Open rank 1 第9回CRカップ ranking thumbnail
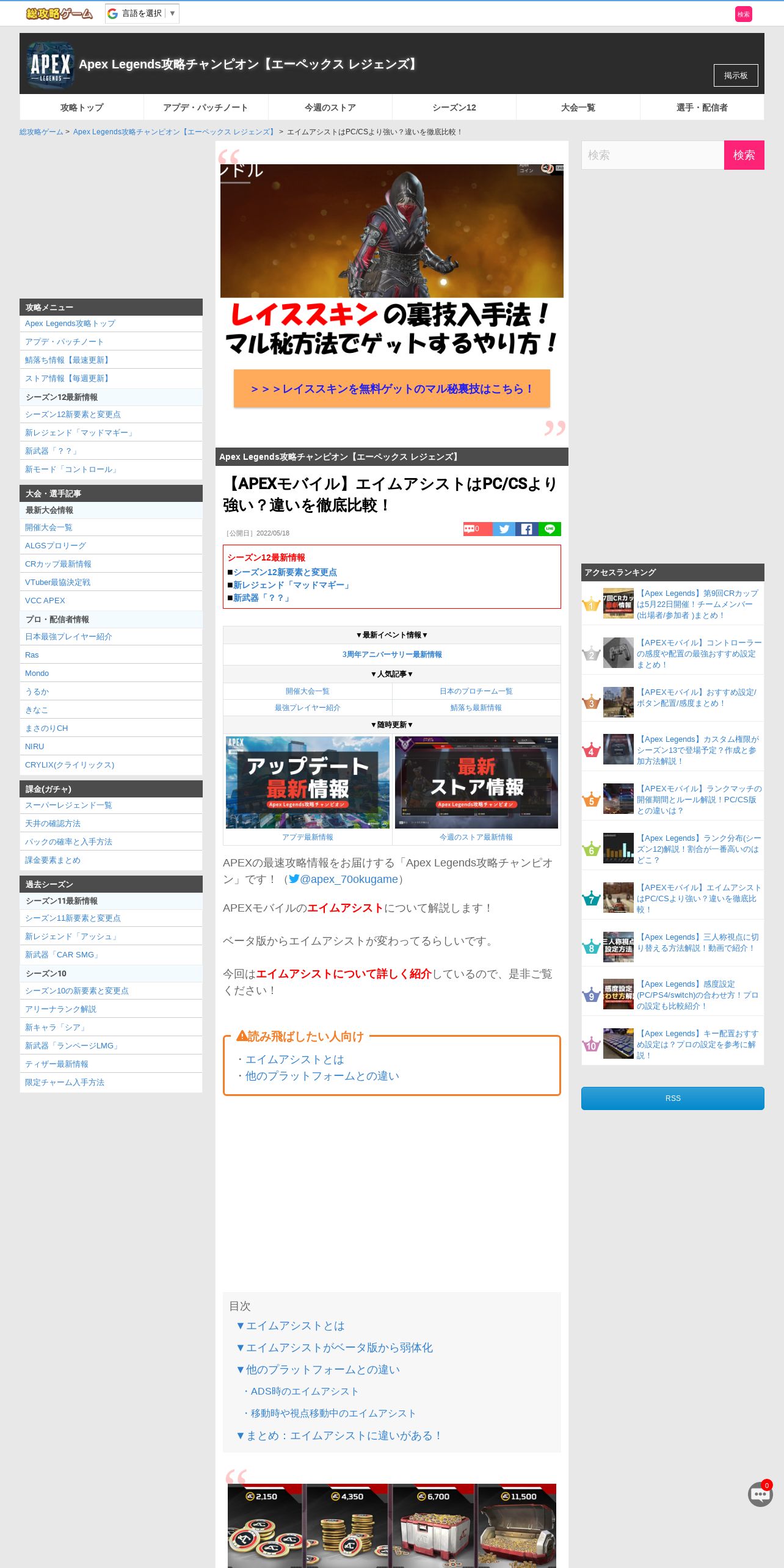This screenshot has width=784, height=1568. pos(619,603)
